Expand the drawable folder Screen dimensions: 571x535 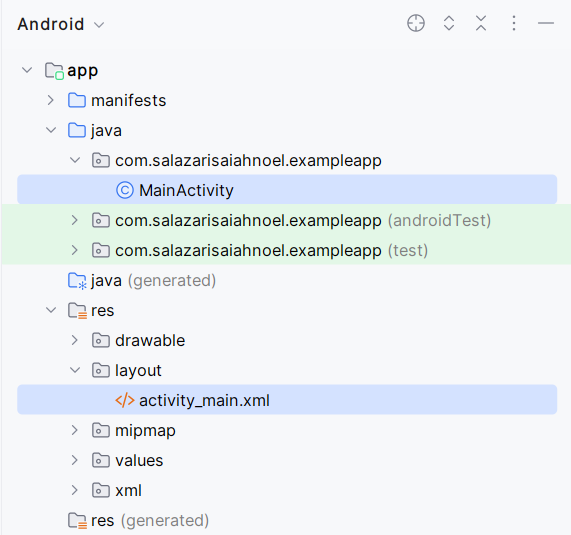tap(75, 340)
